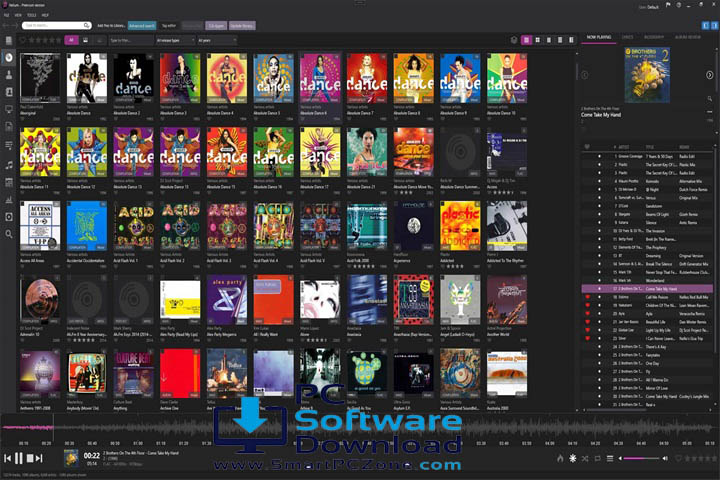Toggle red heart on playlist track 23
Image resolution: width=720 pixels, height=480 pixels.
[x=587, y=339]
